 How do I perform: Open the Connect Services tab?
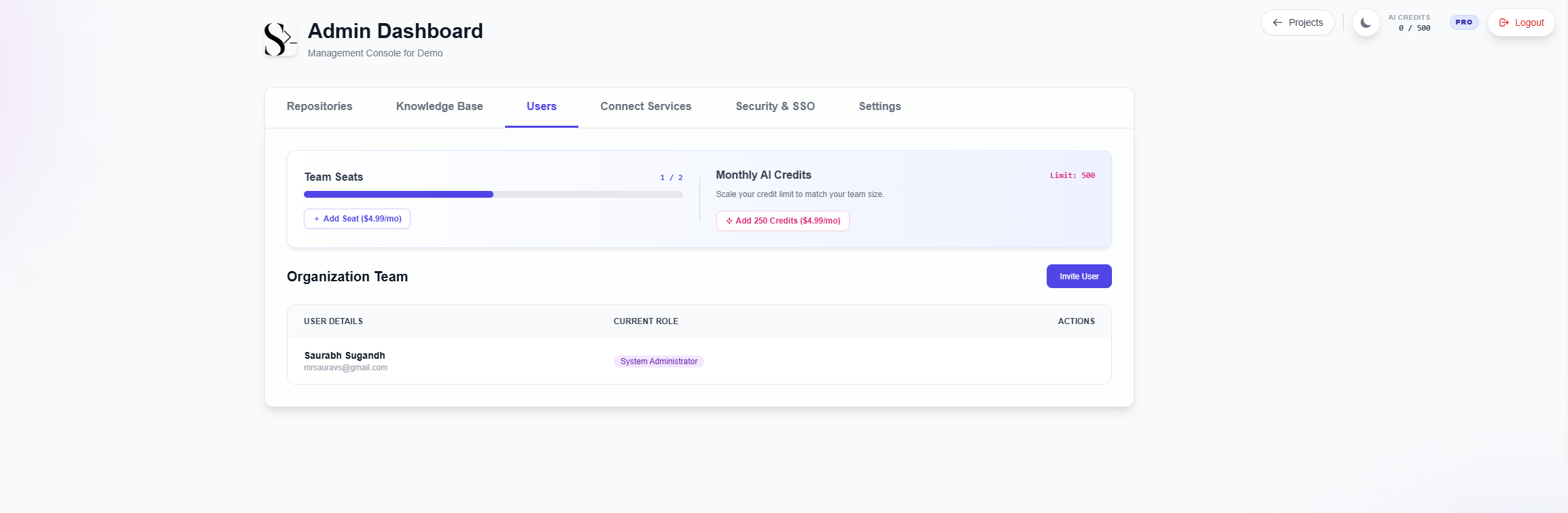click(x=646, y=107)
